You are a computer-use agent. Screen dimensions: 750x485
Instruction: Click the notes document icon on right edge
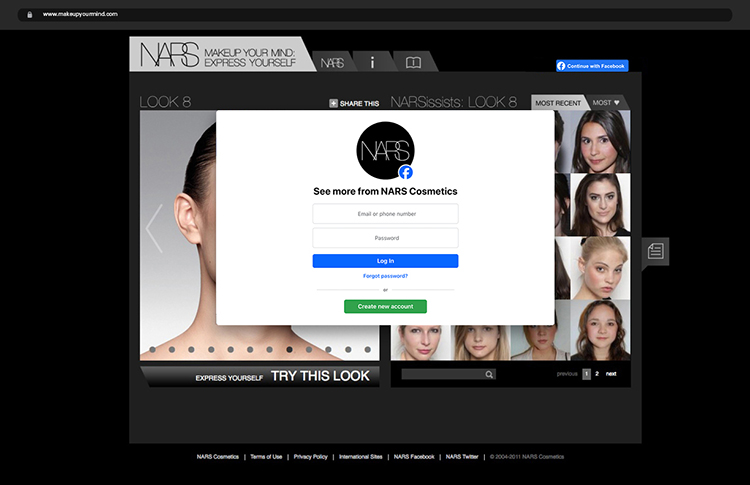click(x=655, y=251)
